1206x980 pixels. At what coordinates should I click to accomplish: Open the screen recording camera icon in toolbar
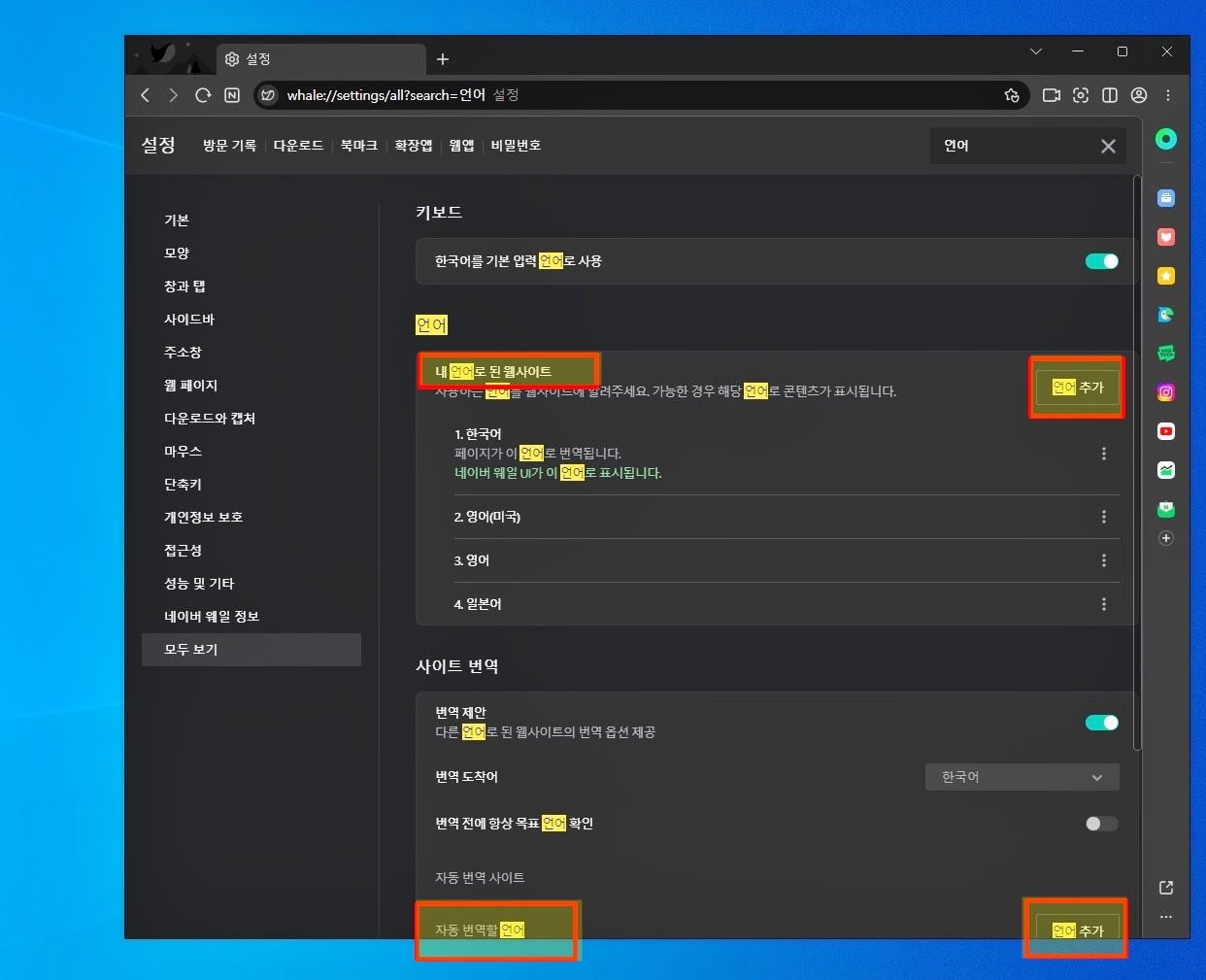coord(1051,95)
